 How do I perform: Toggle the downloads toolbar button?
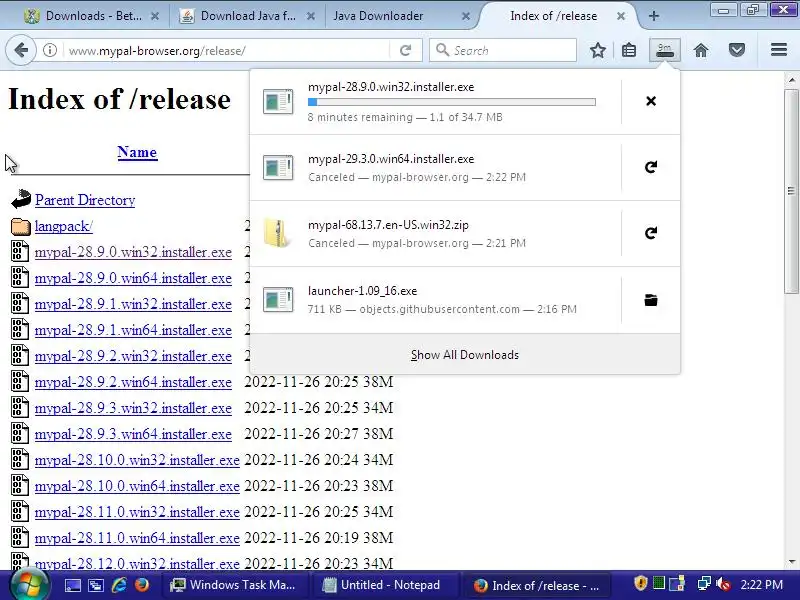664,50
